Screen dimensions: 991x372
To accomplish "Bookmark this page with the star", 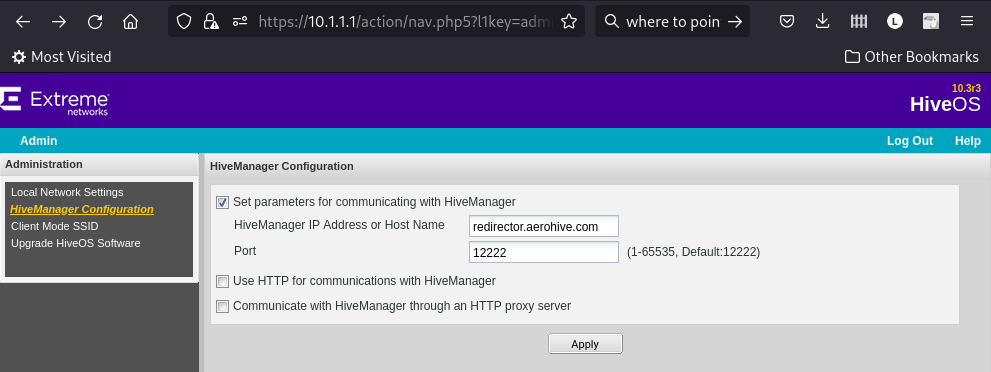I will click(x=569, y=21).
